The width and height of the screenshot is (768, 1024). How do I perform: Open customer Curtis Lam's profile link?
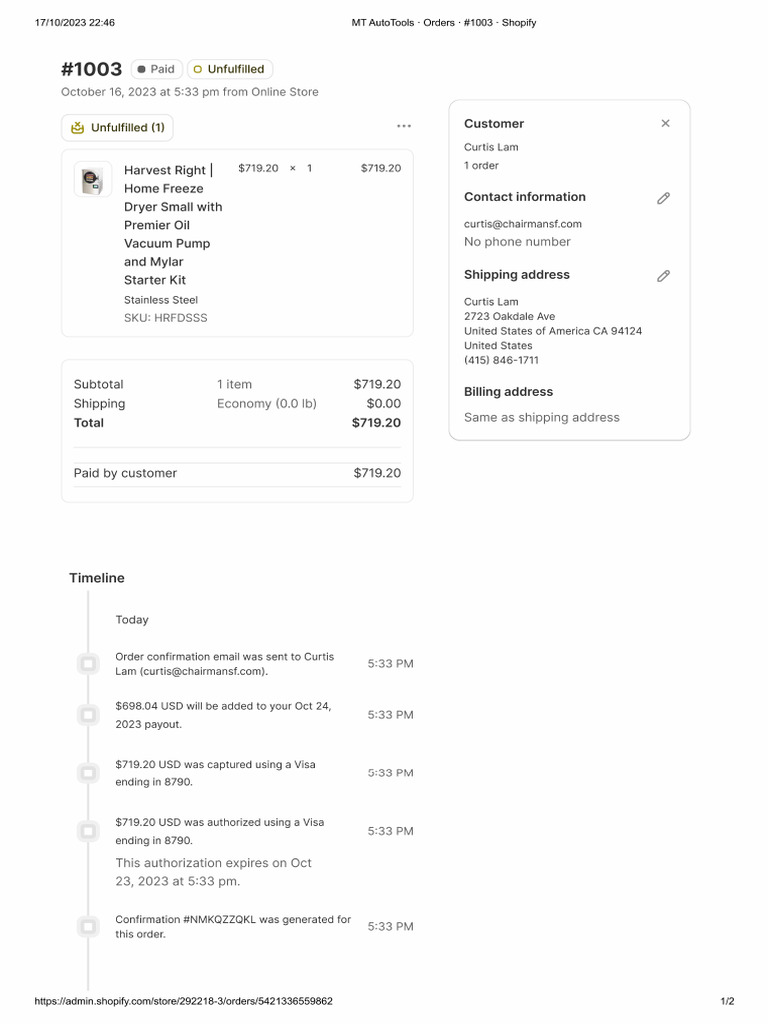pyautogui.click(x=491, y=147)
